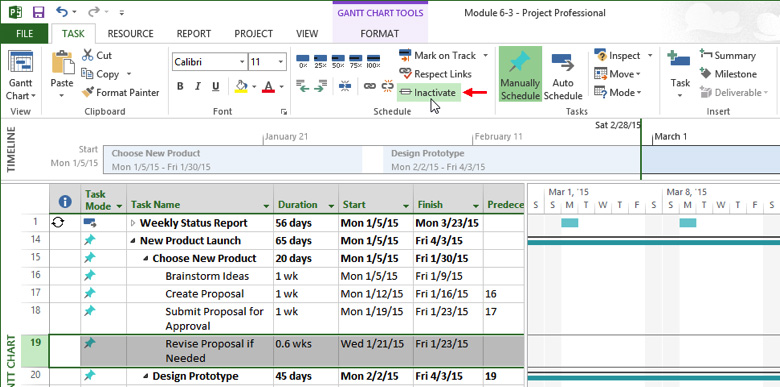
Task: Click the Redo arrow icon
Action: pos(94,11)
